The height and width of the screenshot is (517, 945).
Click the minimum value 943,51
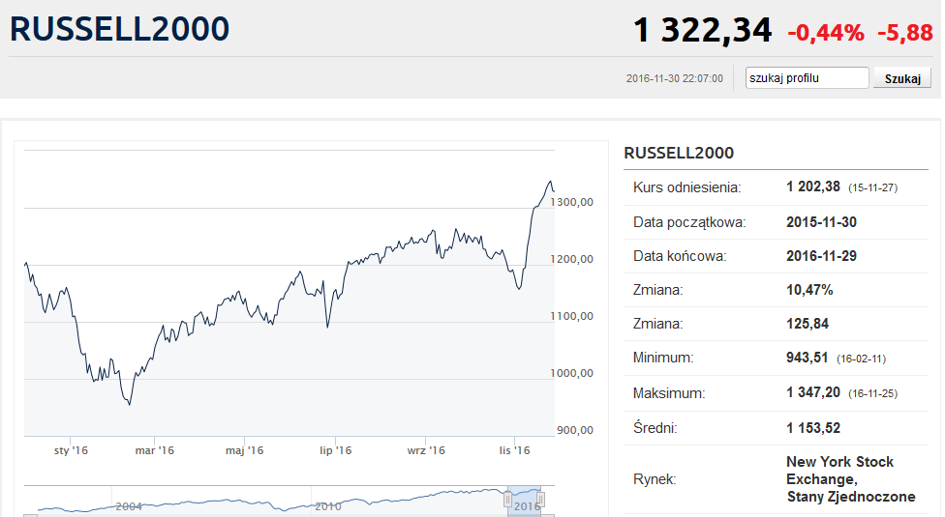tap(807, 358)
